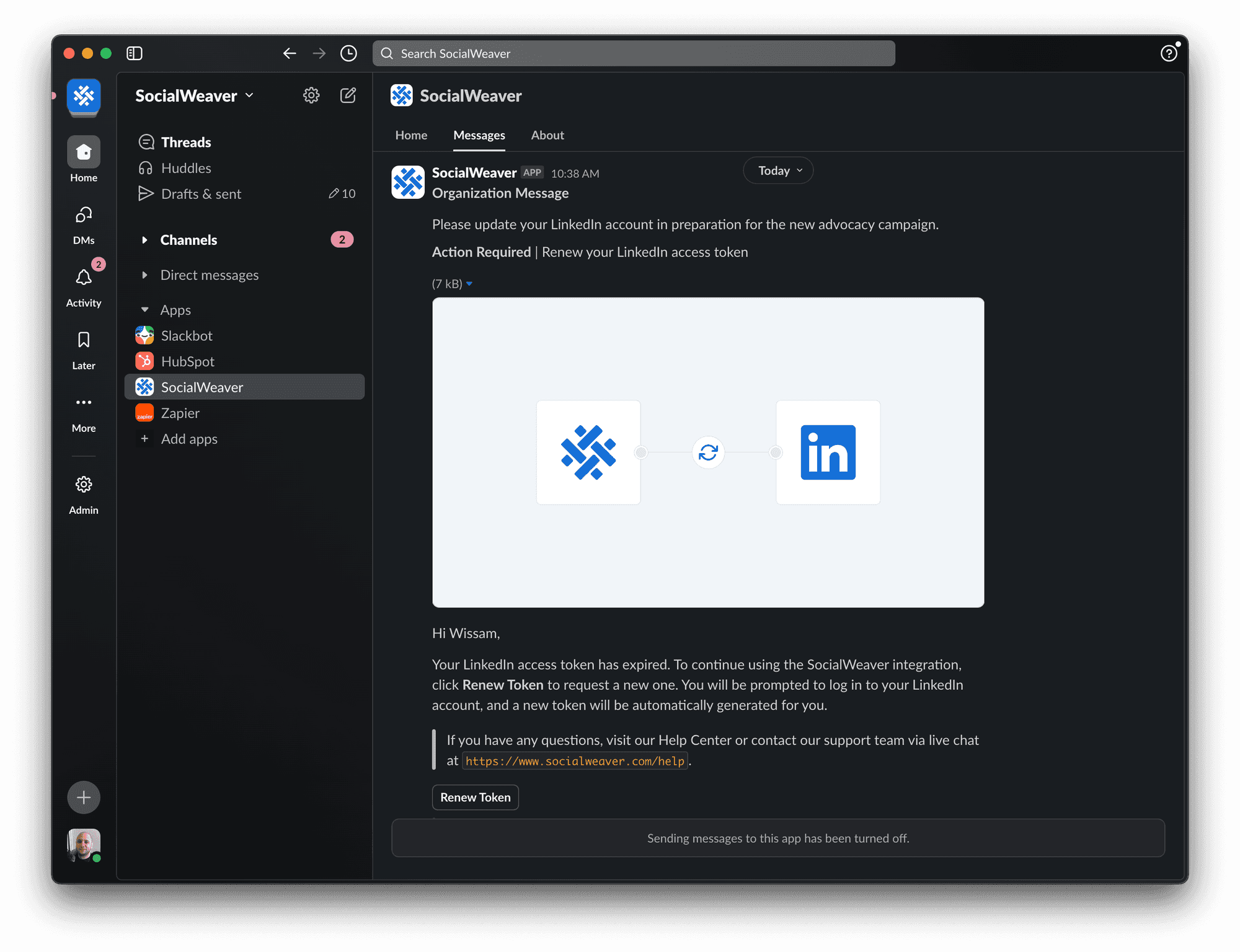Open the history clock icon

coord(348,53)
